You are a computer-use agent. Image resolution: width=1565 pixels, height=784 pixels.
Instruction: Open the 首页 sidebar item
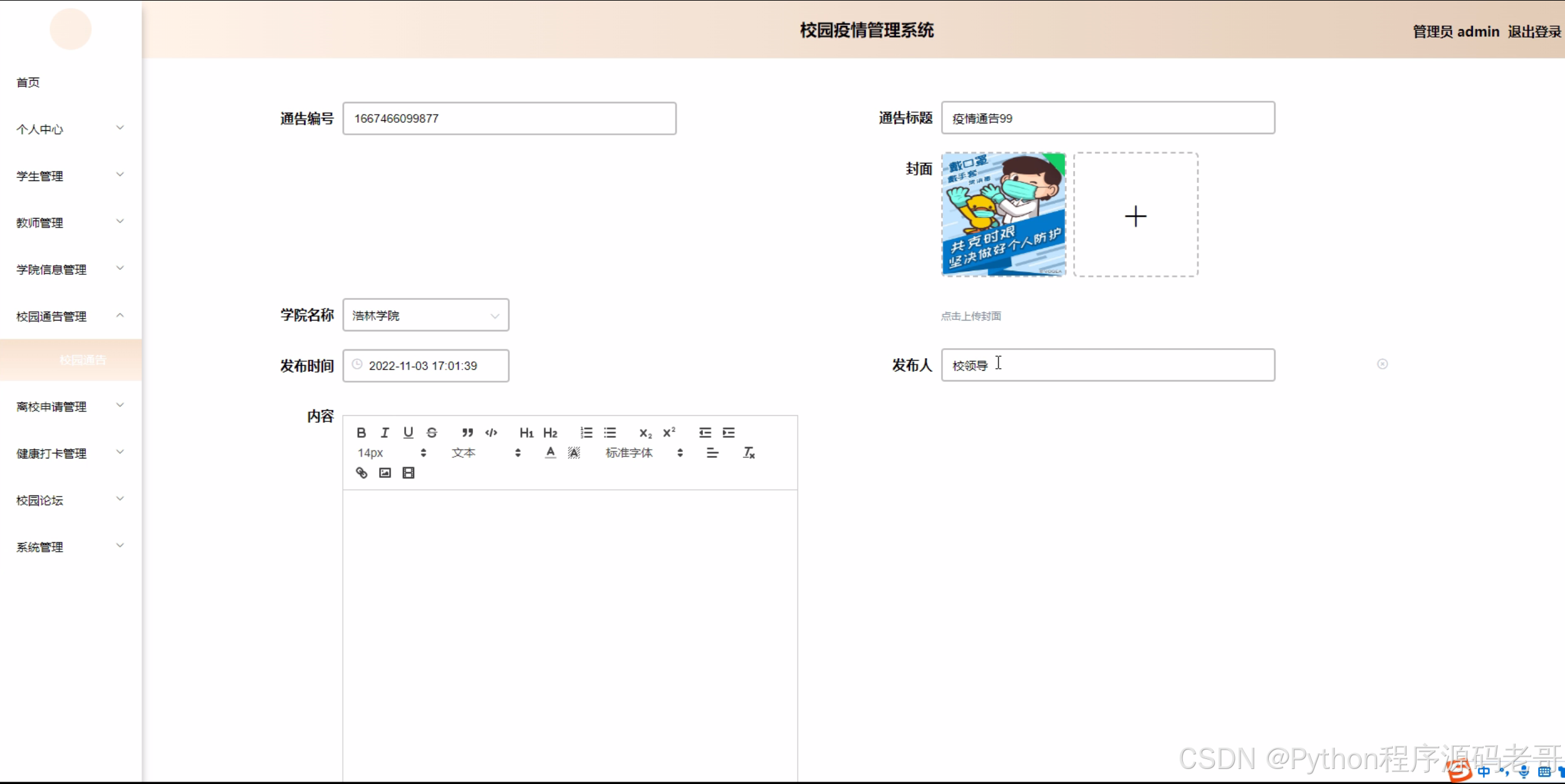pyautogui.click(x=28, y=83)
